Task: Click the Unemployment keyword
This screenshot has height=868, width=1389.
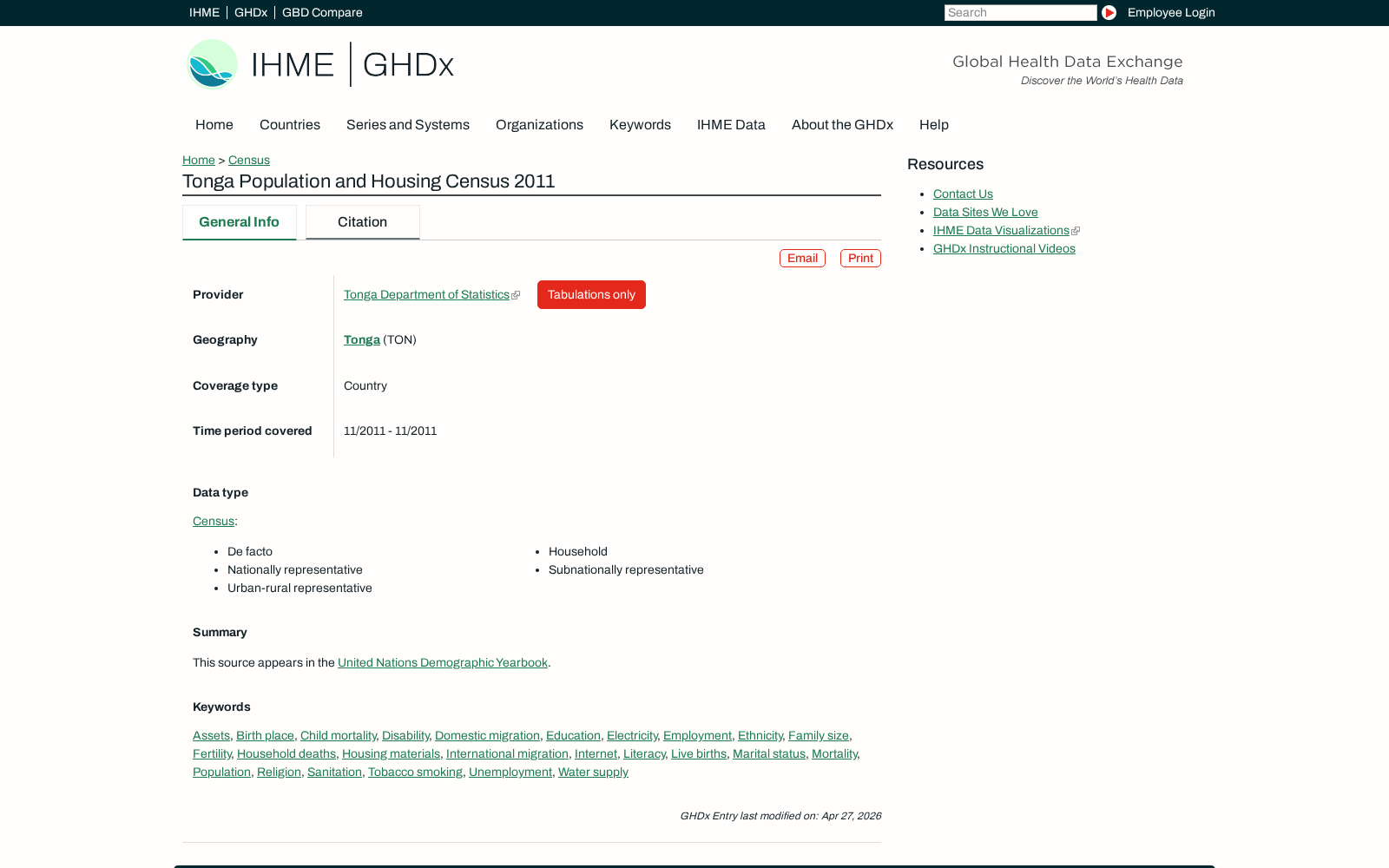Action: (510, 772)
